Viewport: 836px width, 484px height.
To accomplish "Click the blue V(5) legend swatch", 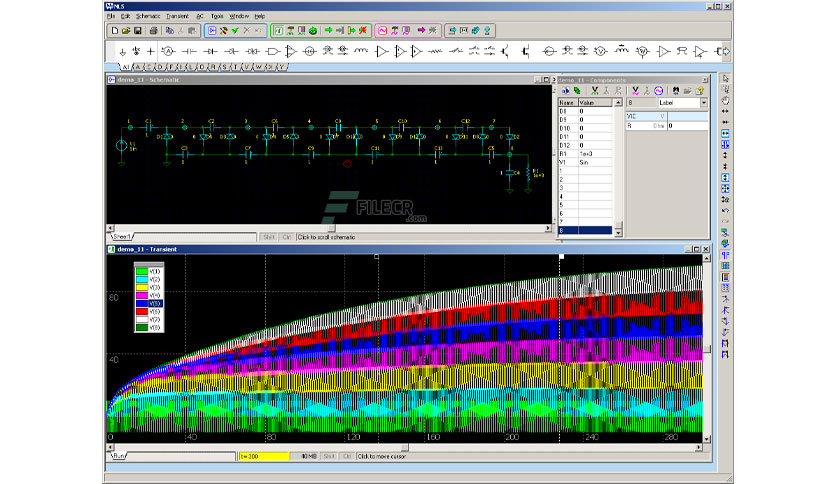I will (142, 303).
